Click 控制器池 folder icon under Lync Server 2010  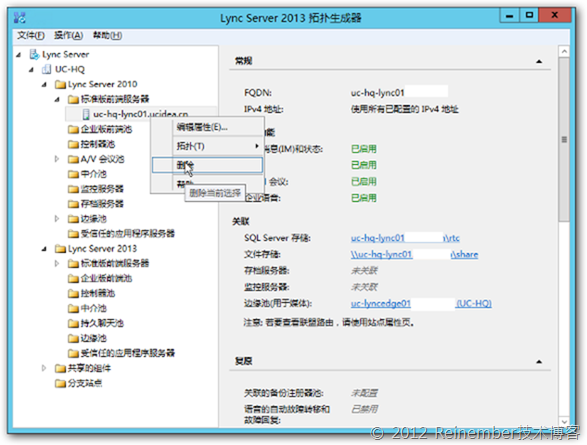pos(73,144)
